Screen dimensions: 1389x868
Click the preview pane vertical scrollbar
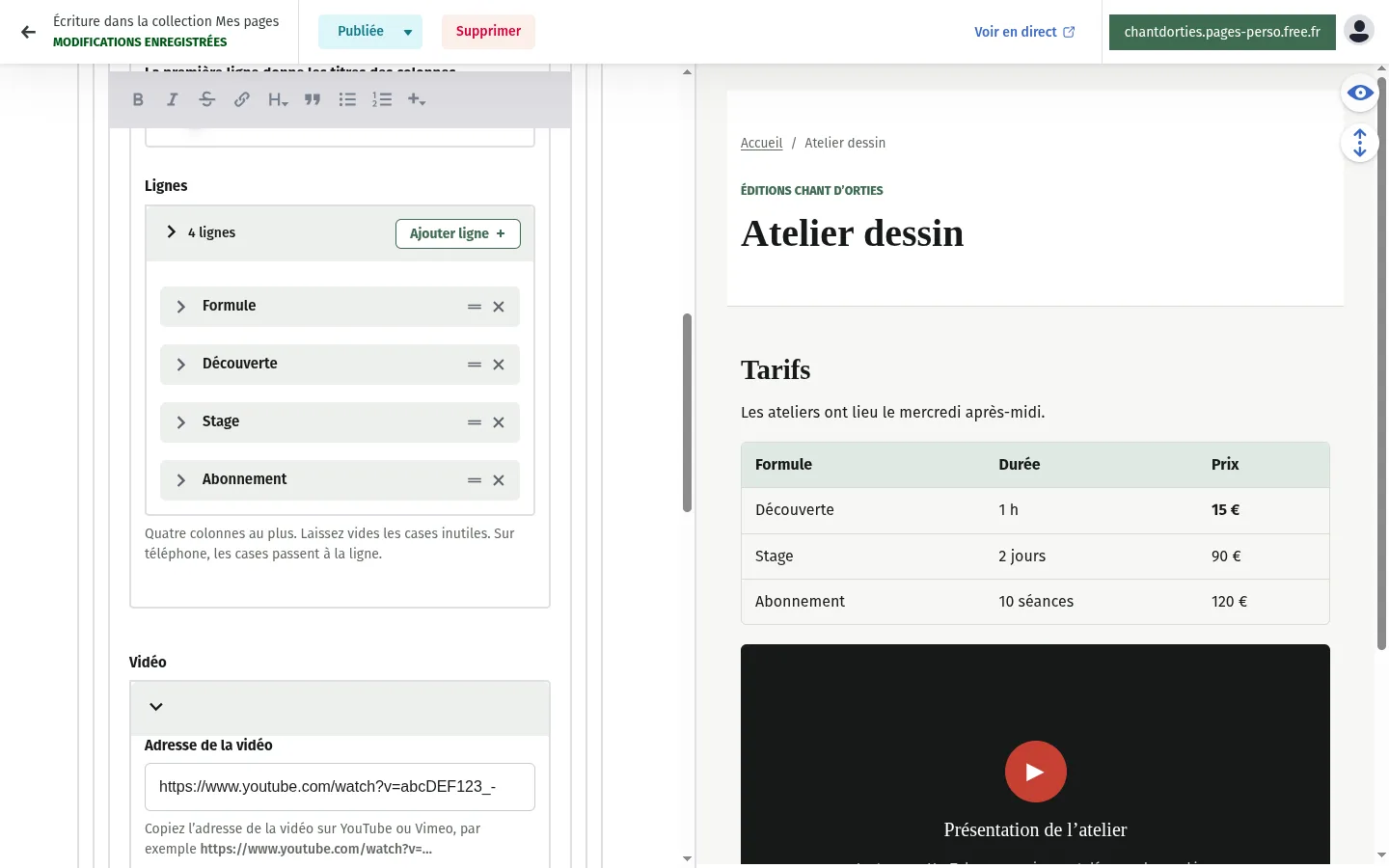tap(1381, 364)
